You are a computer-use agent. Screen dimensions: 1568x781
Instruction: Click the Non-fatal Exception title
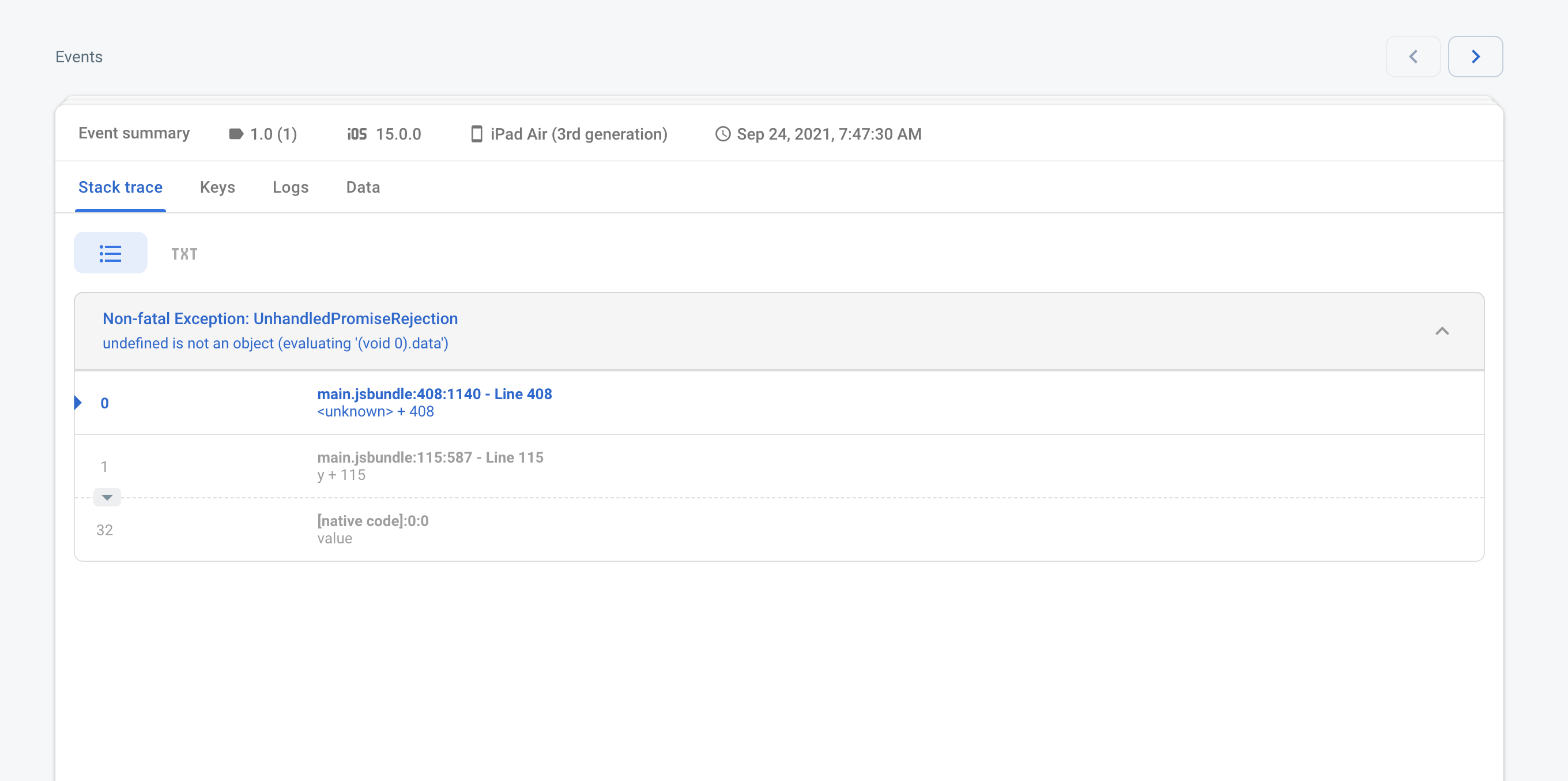[280, 318]
